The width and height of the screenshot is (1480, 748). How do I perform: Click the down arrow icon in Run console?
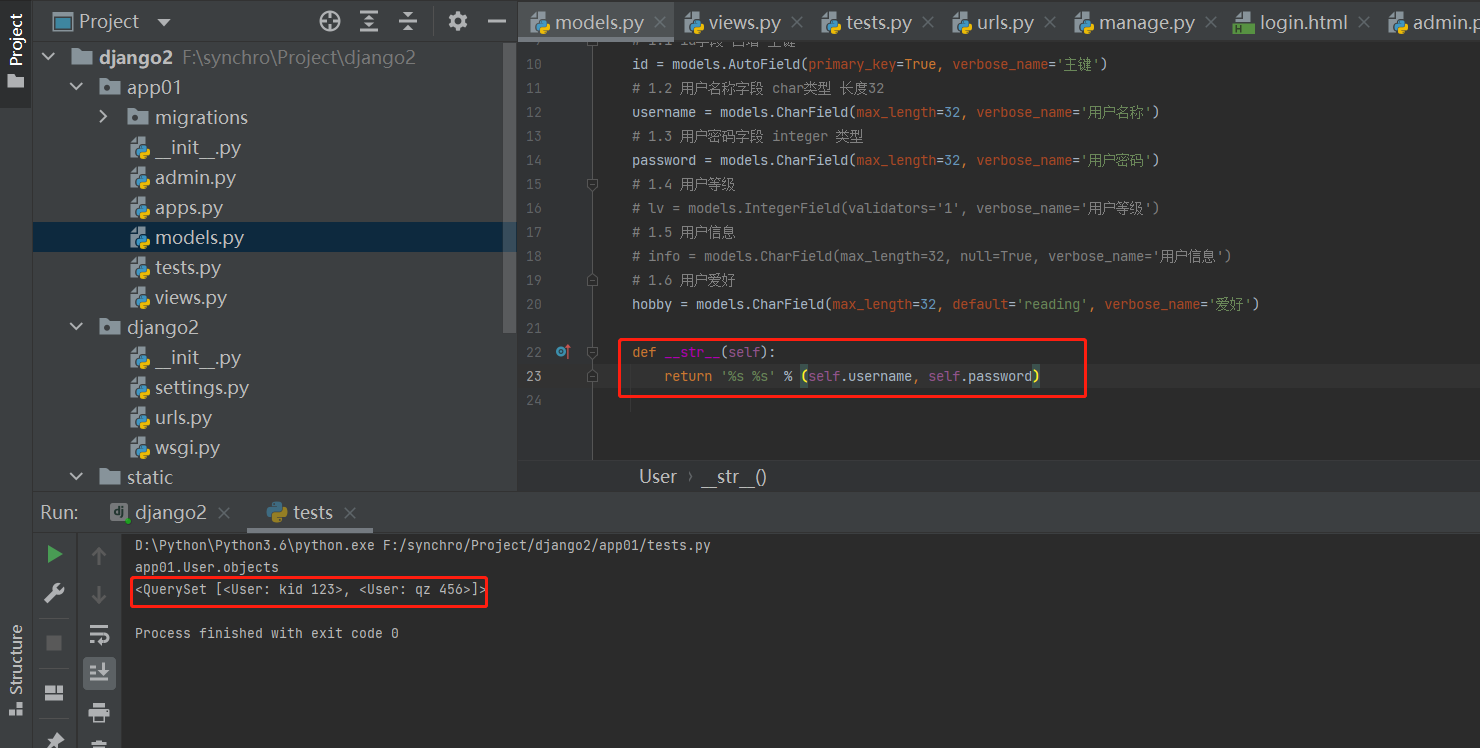(98, 595)
